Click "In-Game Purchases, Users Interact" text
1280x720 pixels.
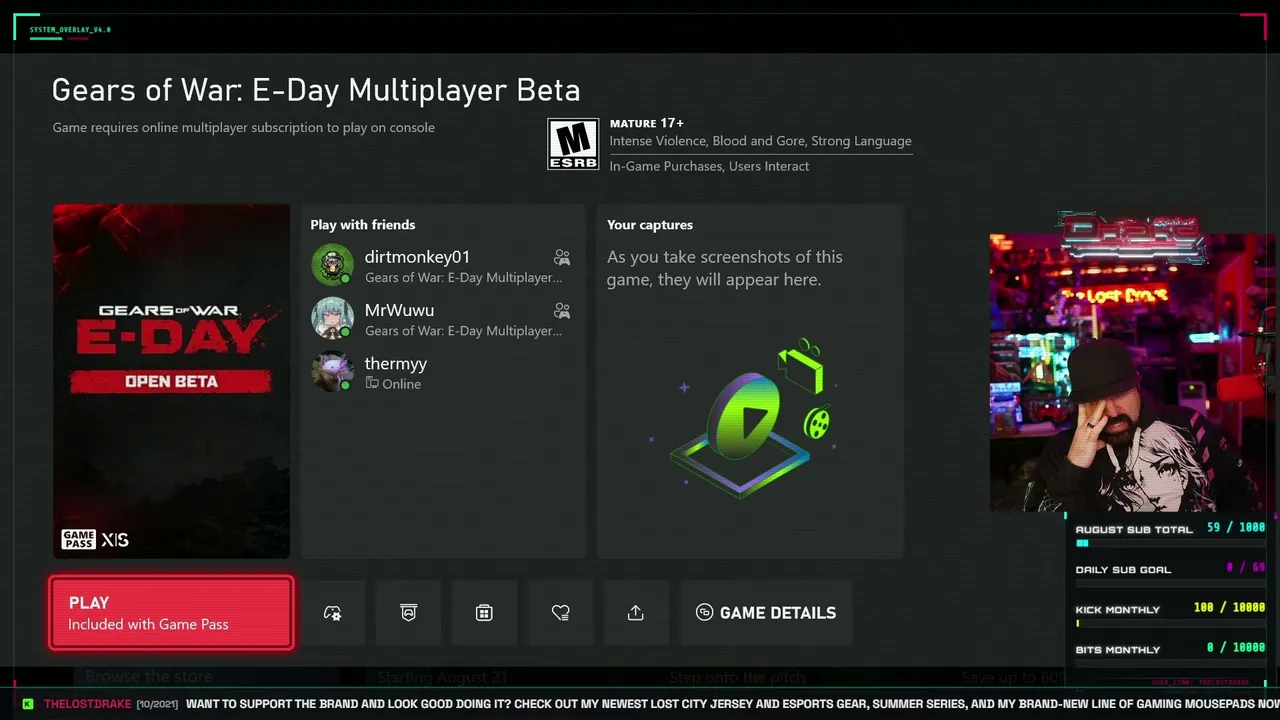coord(709,166)
